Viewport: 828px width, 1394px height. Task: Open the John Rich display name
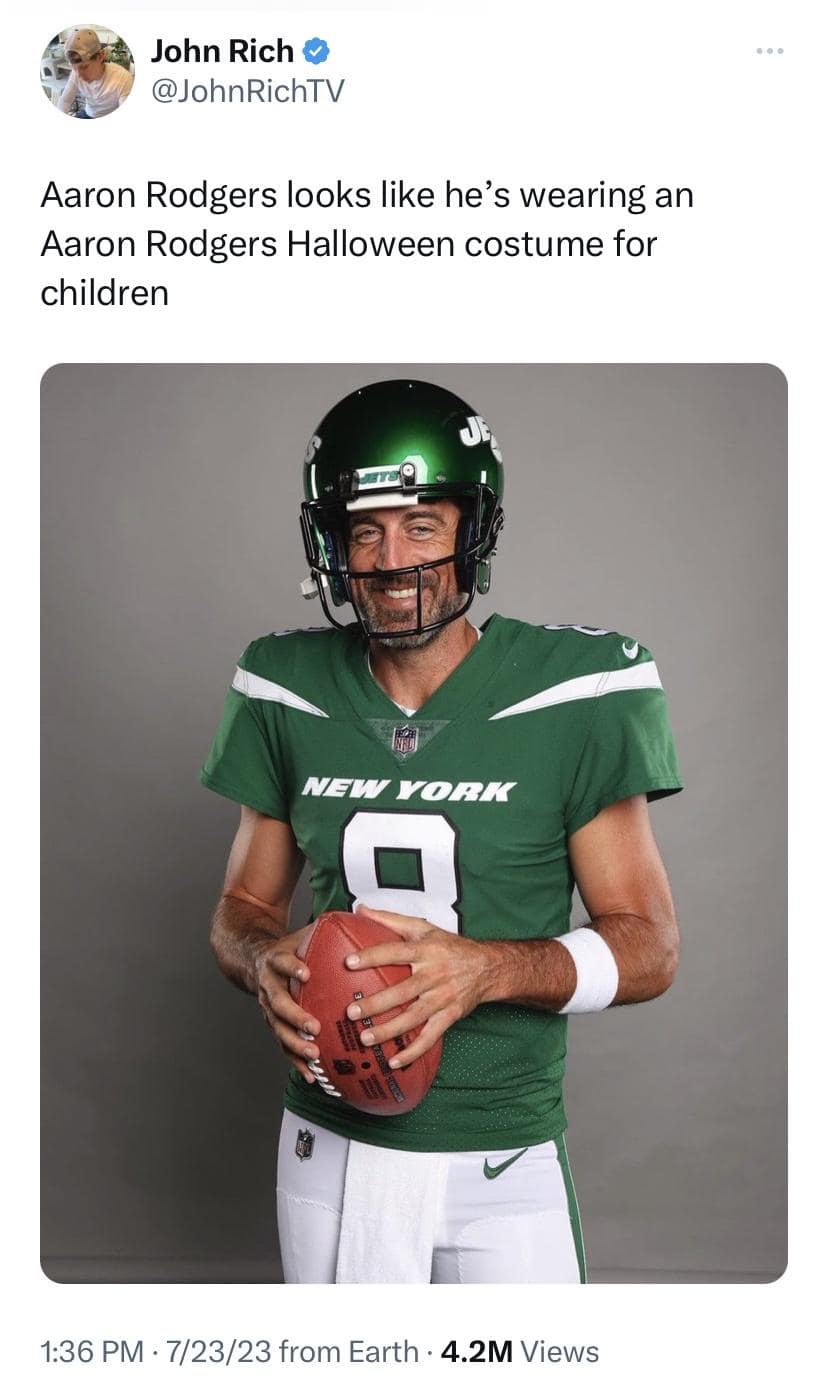222,50
